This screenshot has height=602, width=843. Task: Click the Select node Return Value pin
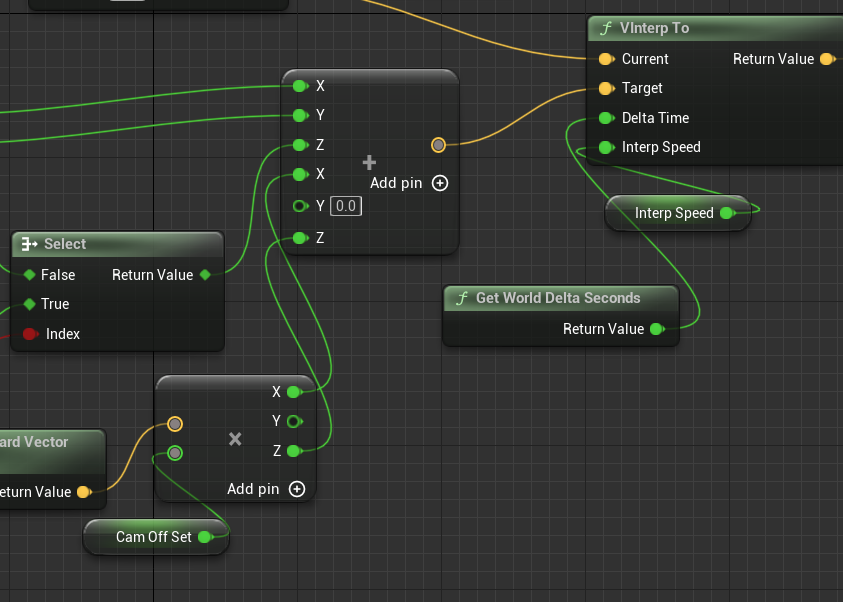205,275
